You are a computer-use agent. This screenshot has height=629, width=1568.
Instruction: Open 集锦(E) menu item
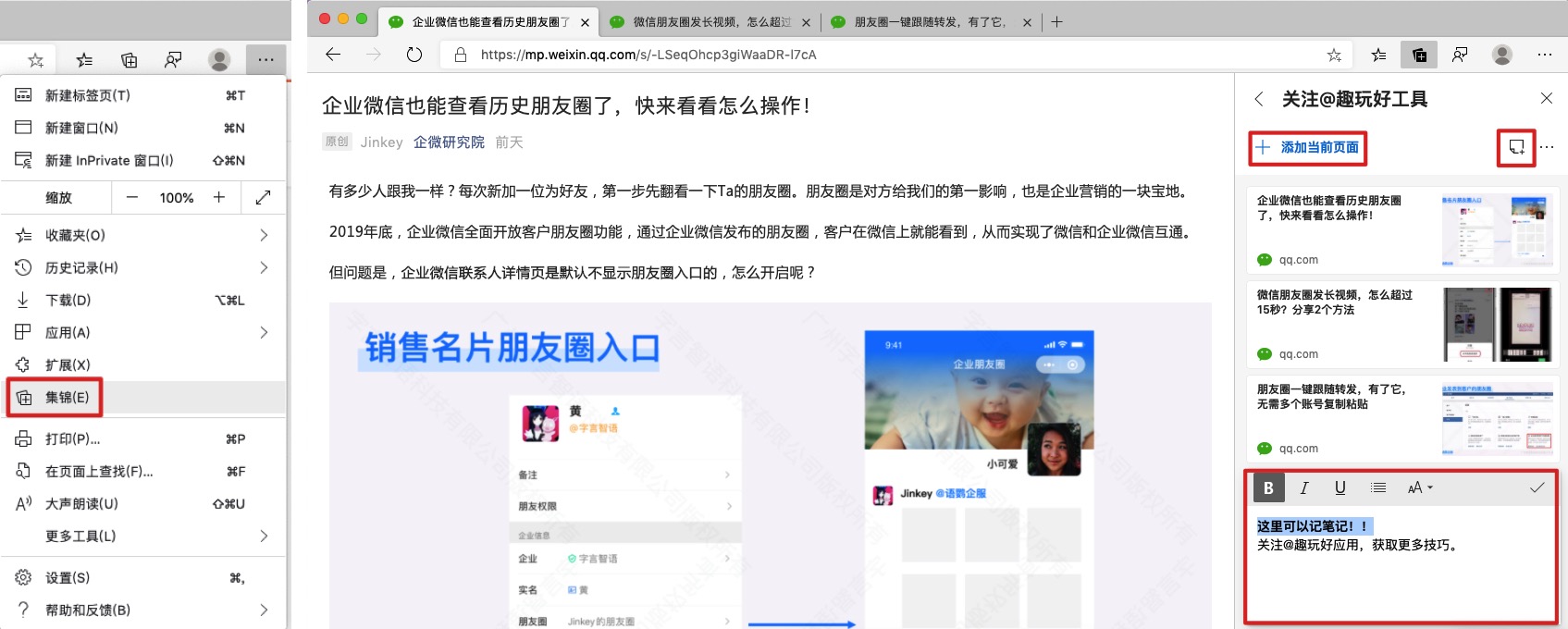(143, 397)
